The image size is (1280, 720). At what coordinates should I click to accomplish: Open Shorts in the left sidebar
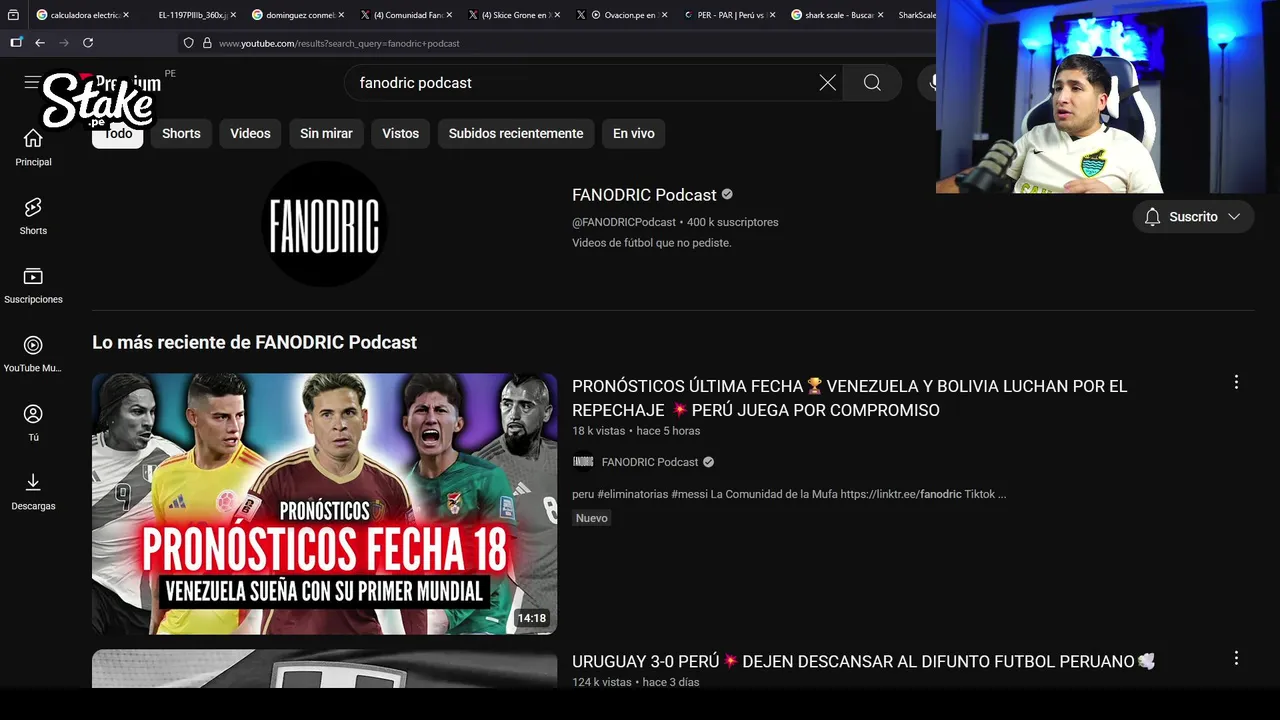pos(33,216)
